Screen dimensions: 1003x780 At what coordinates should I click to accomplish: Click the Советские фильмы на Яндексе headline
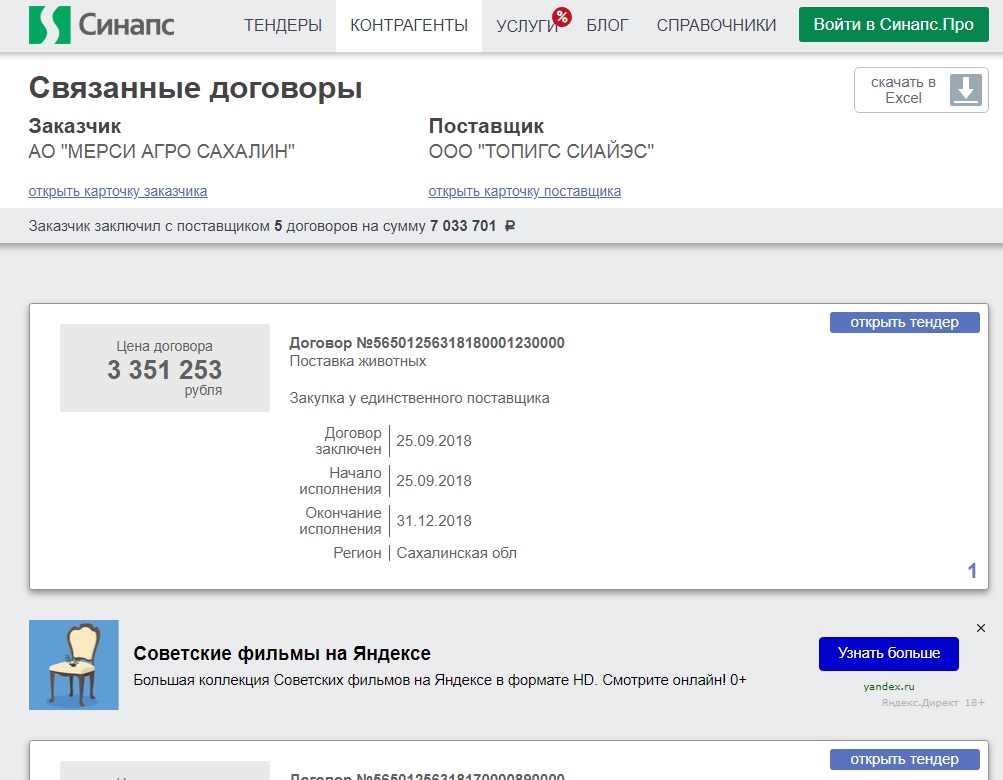(x=282, y=654)
